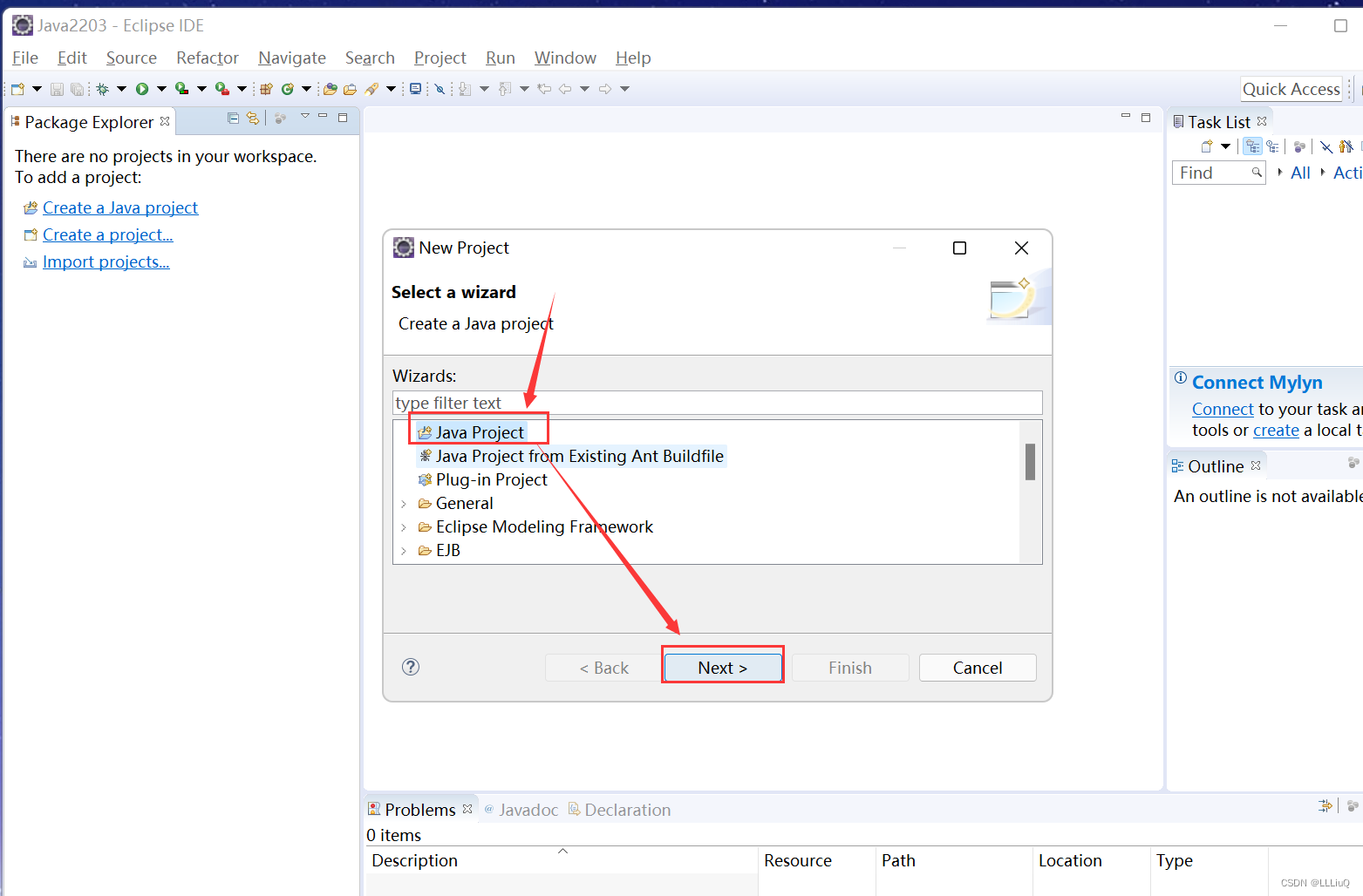This screenshot has height=896, width=1363.
Task: Click the Open Task toolbar icon
Action: (350, 89)
